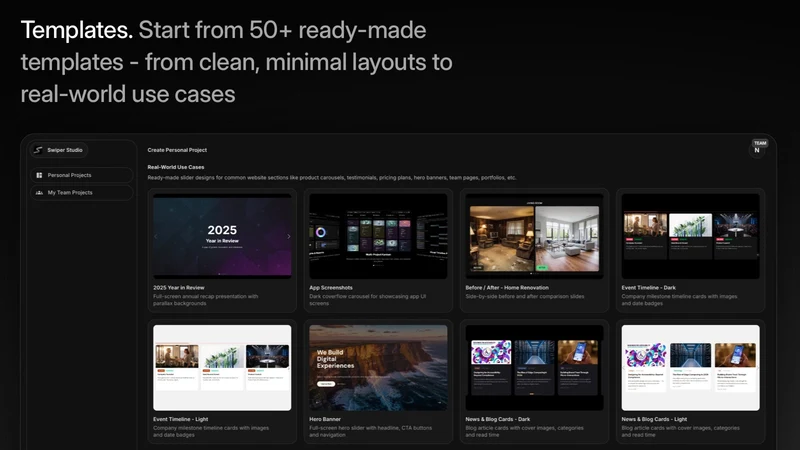Click the 'Event Timeline - Light' title
800x450 pixels.
(181, 419)
